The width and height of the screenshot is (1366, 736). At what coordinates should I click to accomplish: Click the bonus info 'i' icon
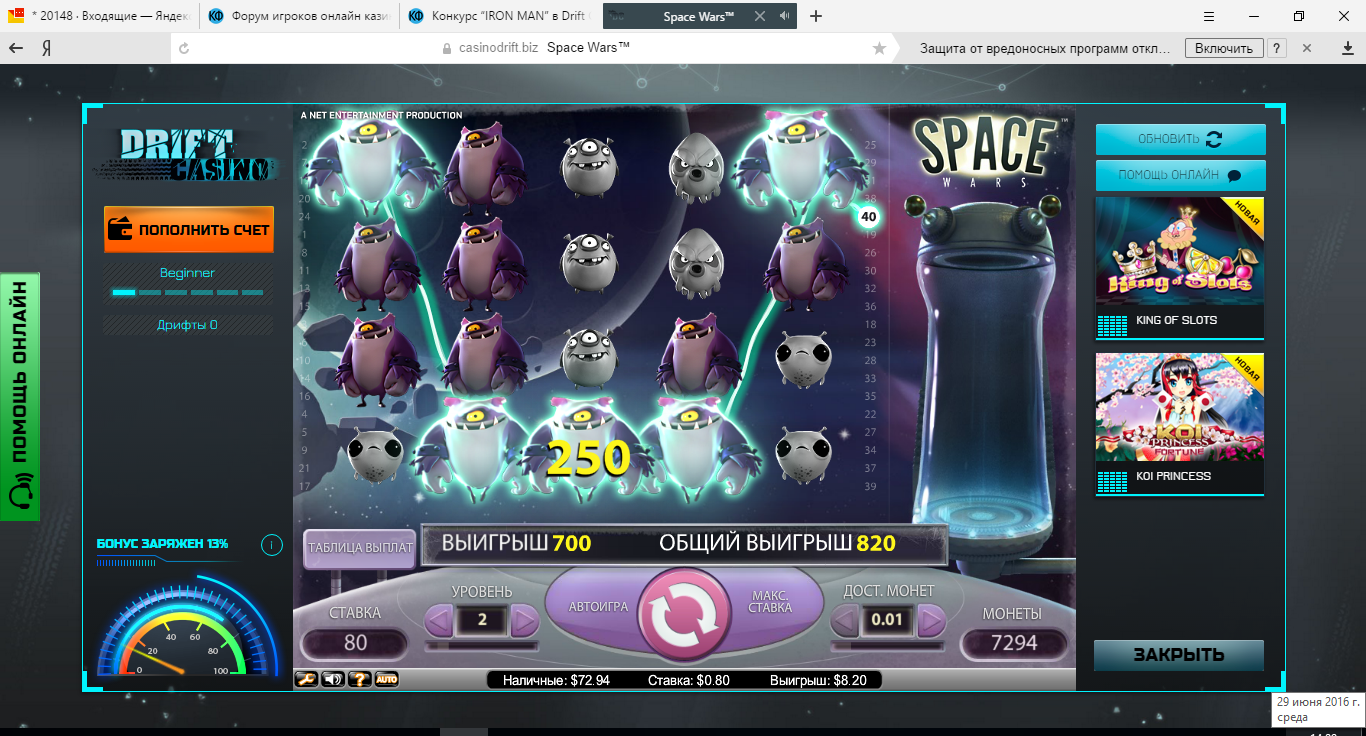point(271,545)
